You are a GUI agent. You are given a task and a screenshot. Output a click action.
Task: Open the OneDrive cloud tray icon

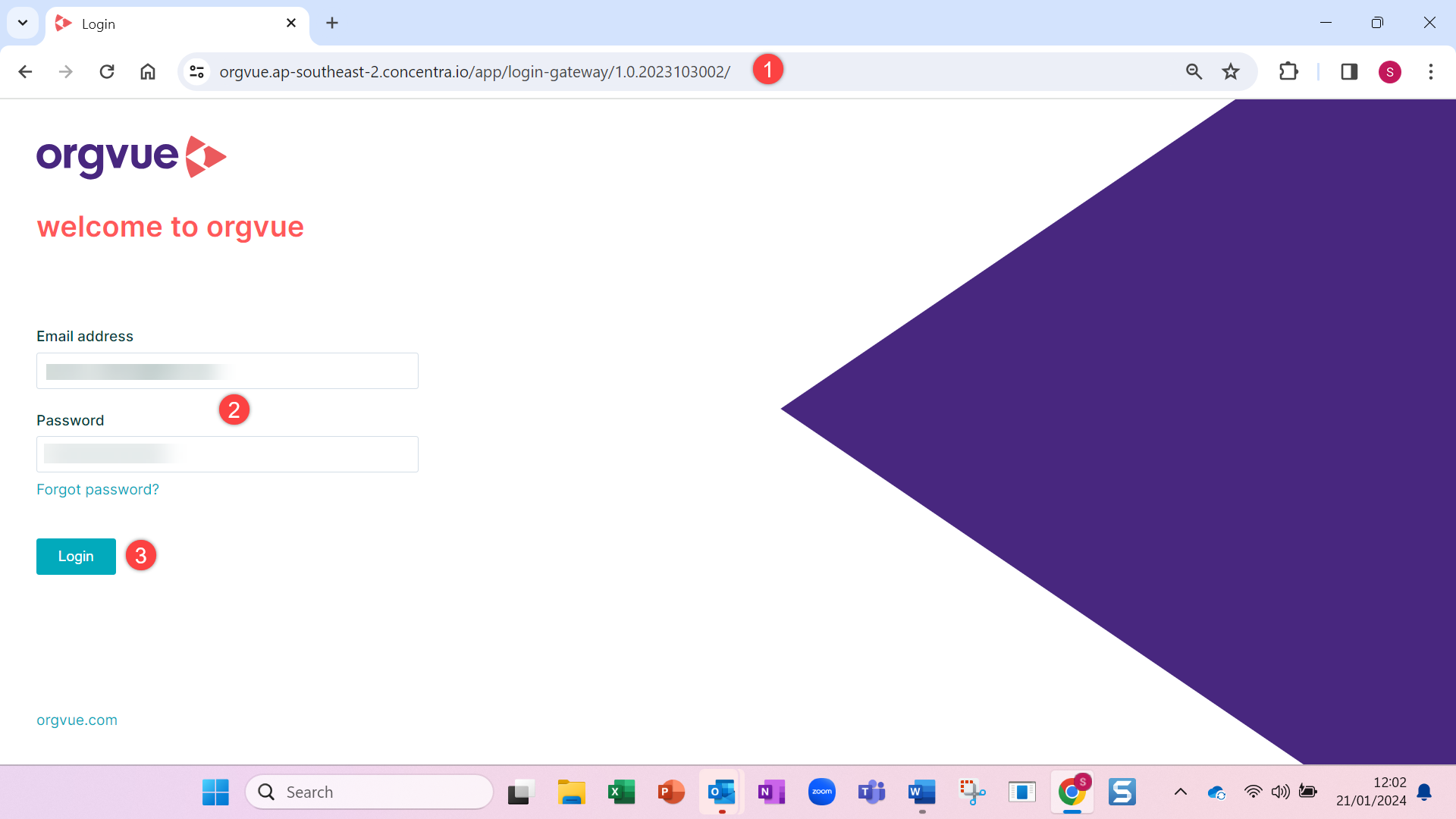1217,792
